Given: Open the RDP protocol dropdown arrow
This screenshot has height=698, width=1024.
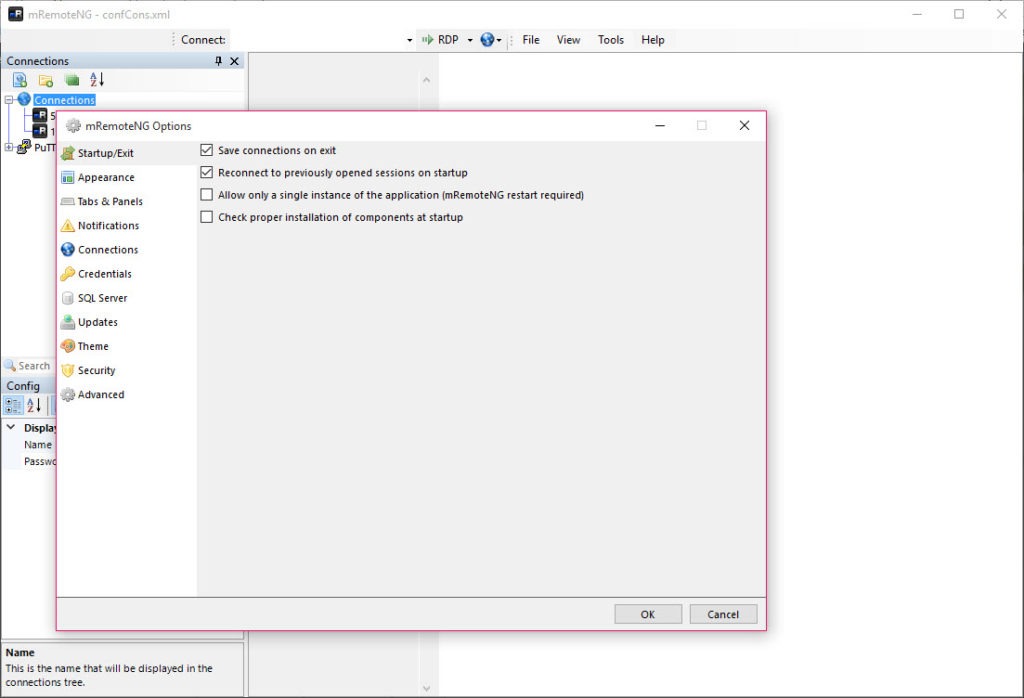Looking at the screenshot, I should click(x=470, y=40).
